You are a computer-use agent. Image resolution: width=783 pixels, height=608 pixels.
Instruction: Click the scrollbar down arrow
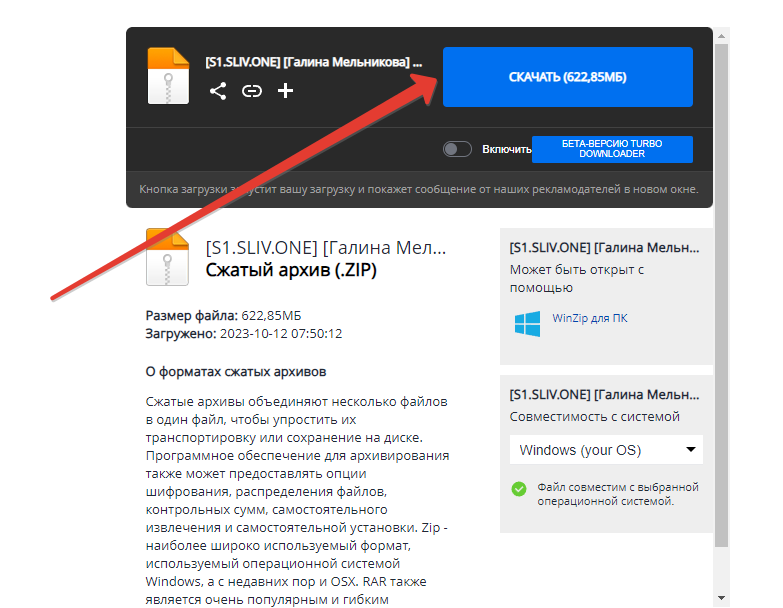coord(721,598)
